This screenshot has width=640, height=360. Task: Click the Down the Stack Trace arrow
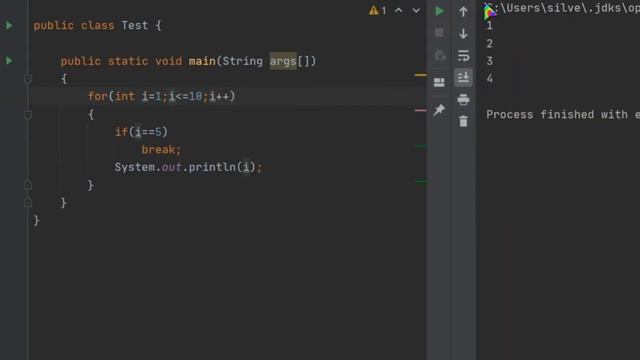pyautogui.click(x=463, y=33)
